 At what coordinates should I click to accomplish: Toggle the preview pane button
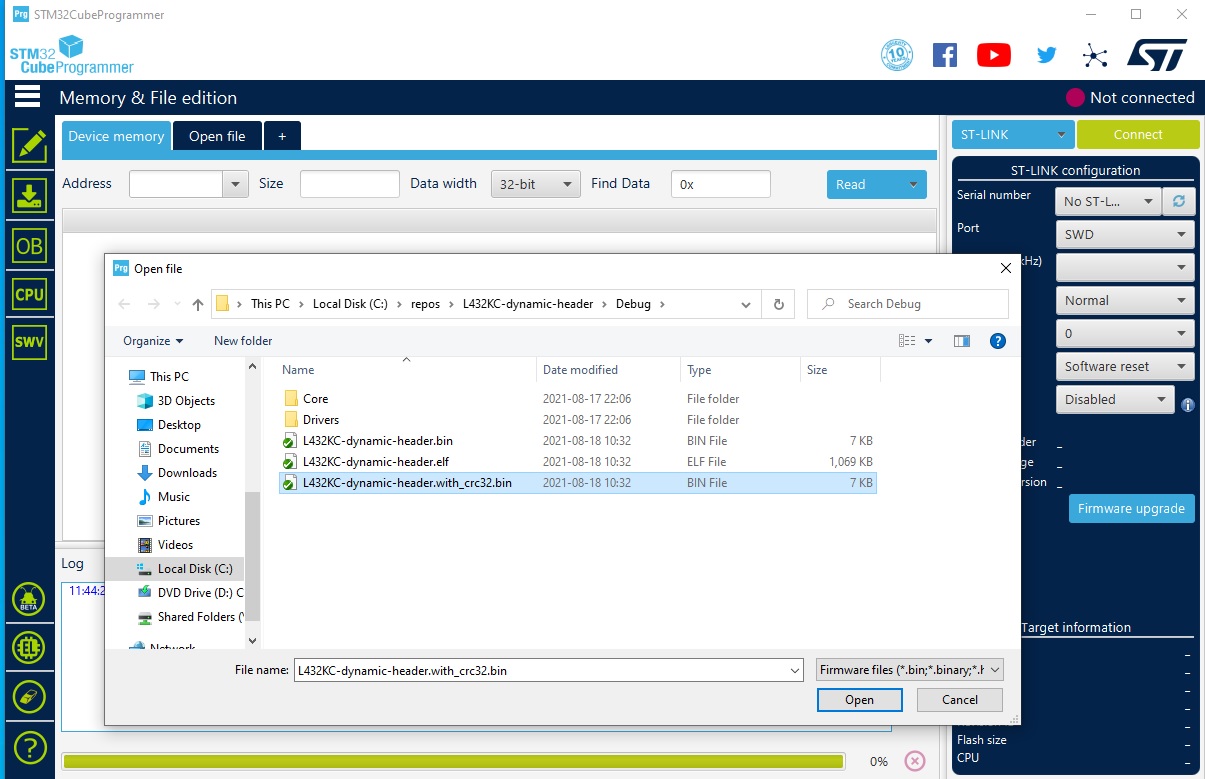click(962, 341)
